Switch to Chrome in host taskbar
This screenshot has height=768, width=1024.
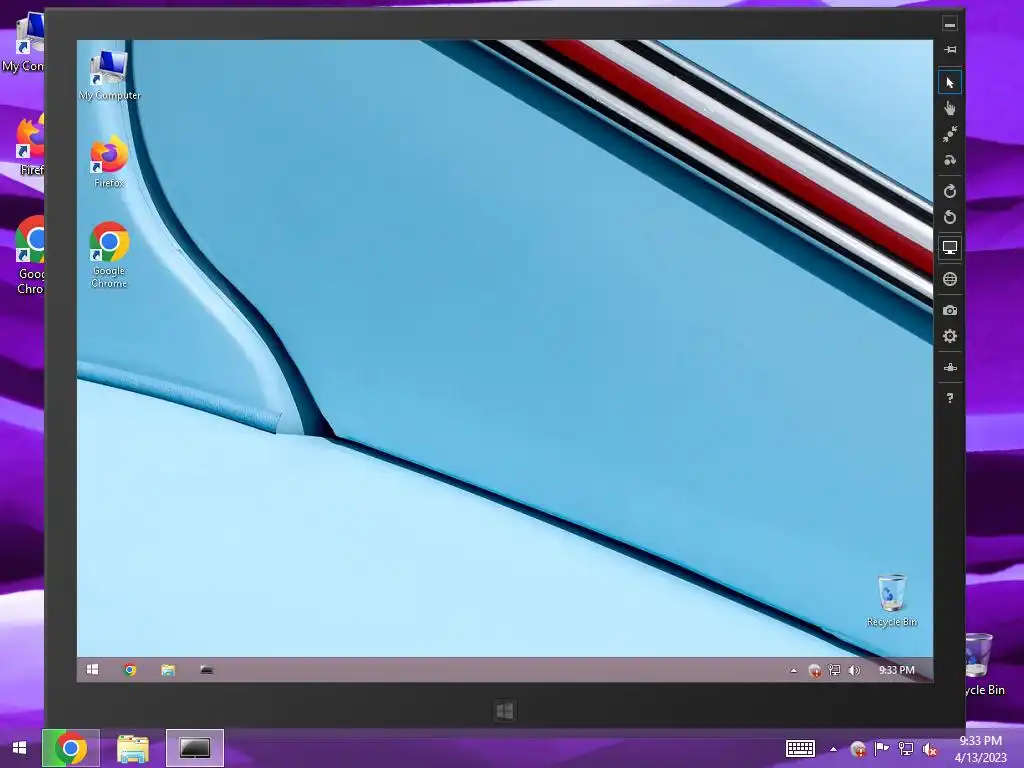tap(71, 748)
